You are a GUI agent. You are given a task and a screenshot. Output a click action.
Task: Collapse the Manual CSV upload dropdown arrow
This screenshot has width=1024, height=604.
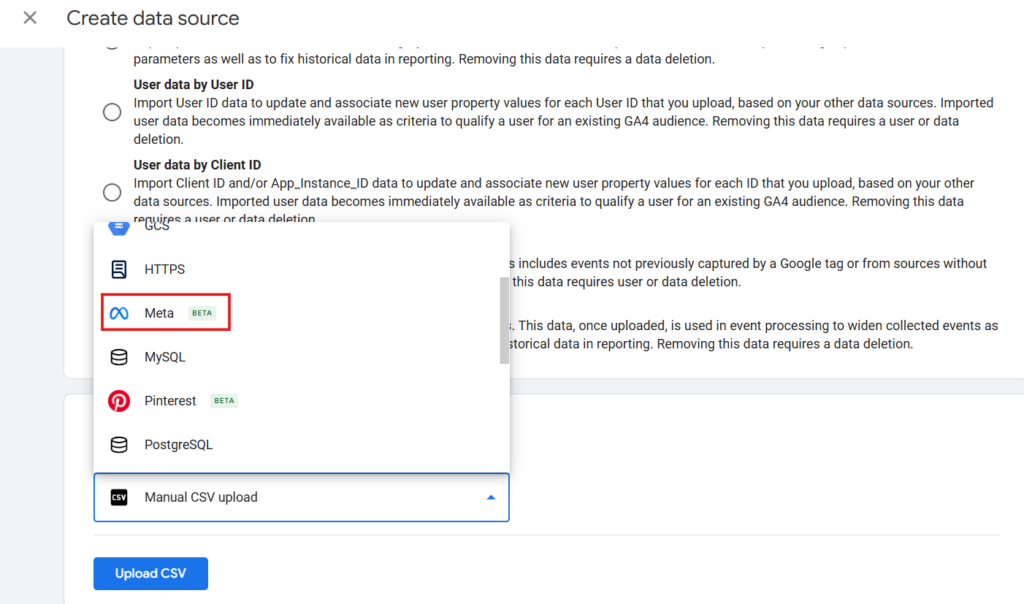click(x=490, y=497)
